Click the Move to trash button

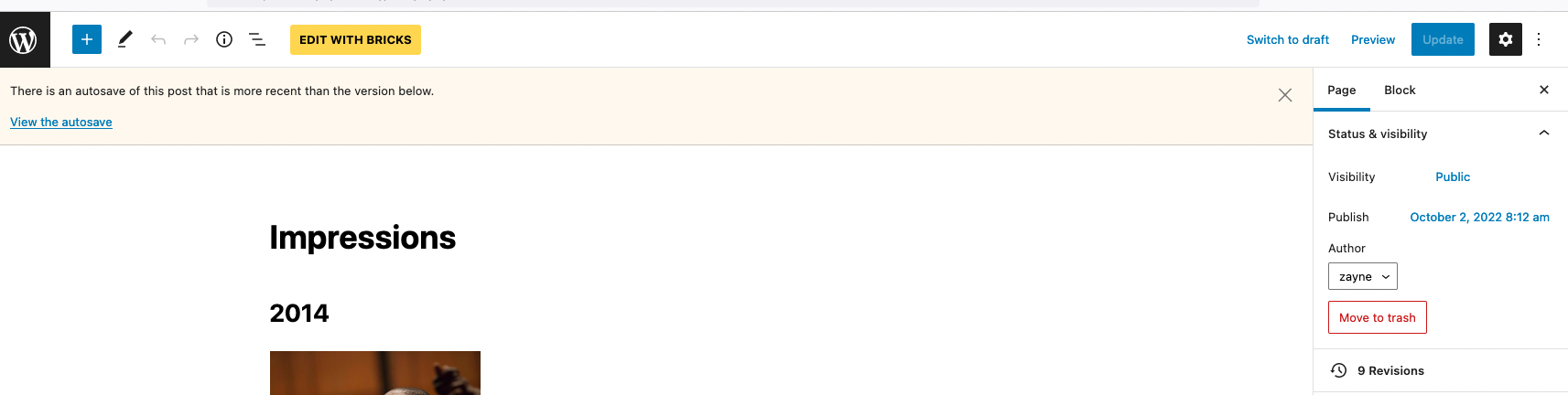[1378, 317]
